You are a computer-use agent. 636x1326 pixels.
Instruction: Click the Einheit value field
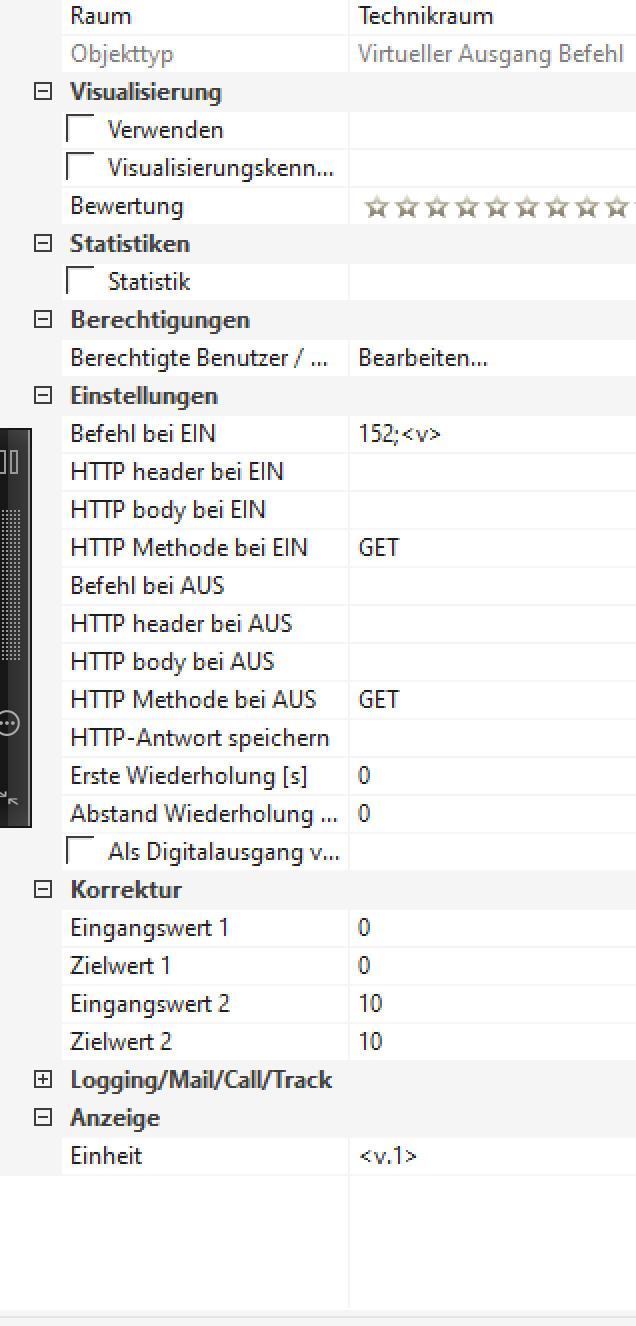point(490,1156)
